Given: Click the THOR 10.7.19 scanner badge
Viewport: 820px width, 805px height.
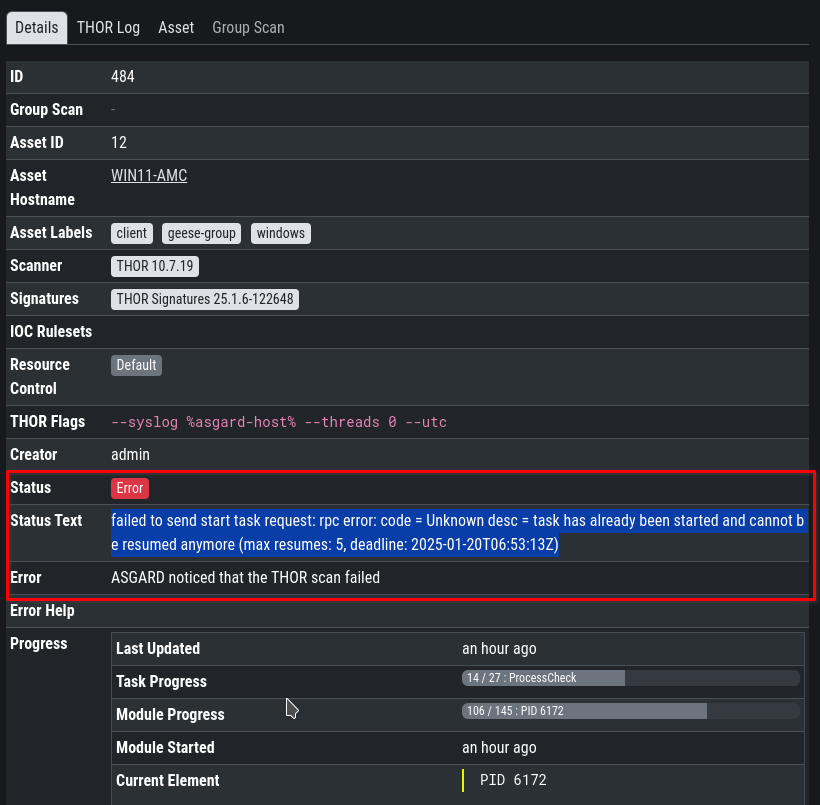Looking at the screenshot, I should tap(156, 266).
